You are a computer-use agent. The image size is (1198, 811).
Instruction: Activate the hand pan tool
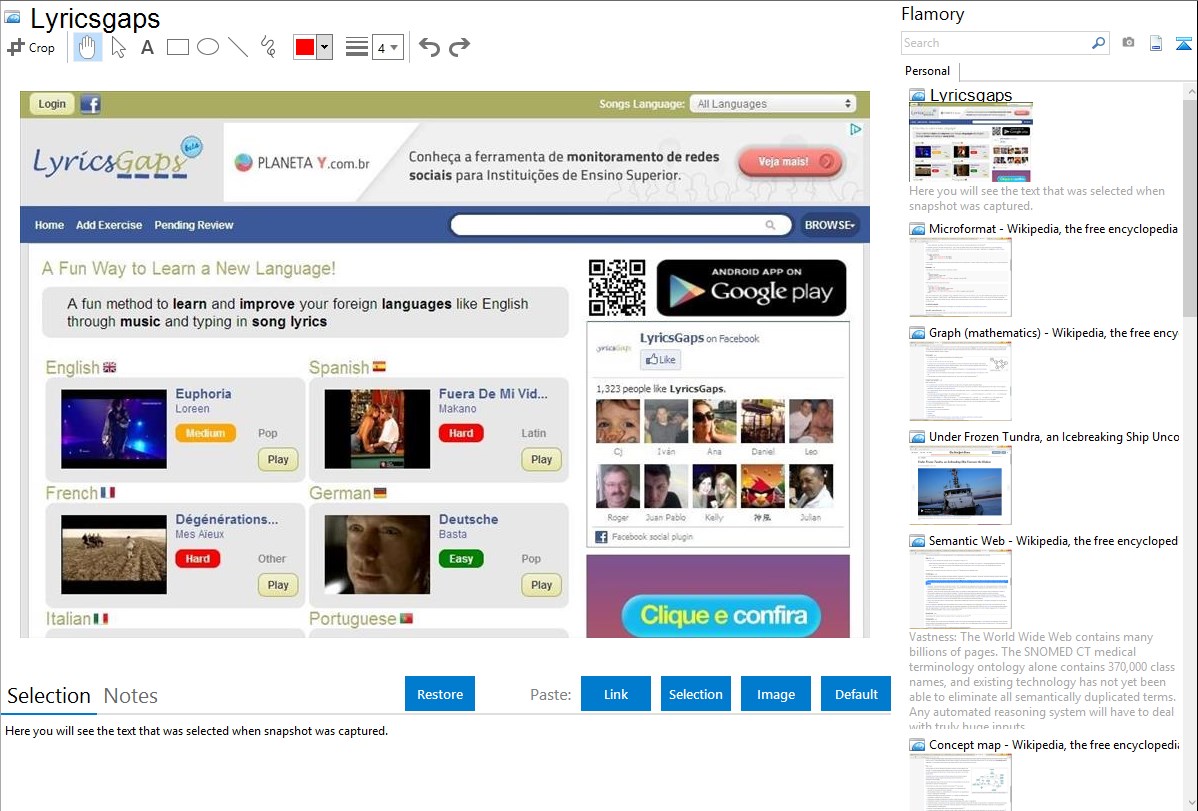pyautogui.click(x=88, y=47)
